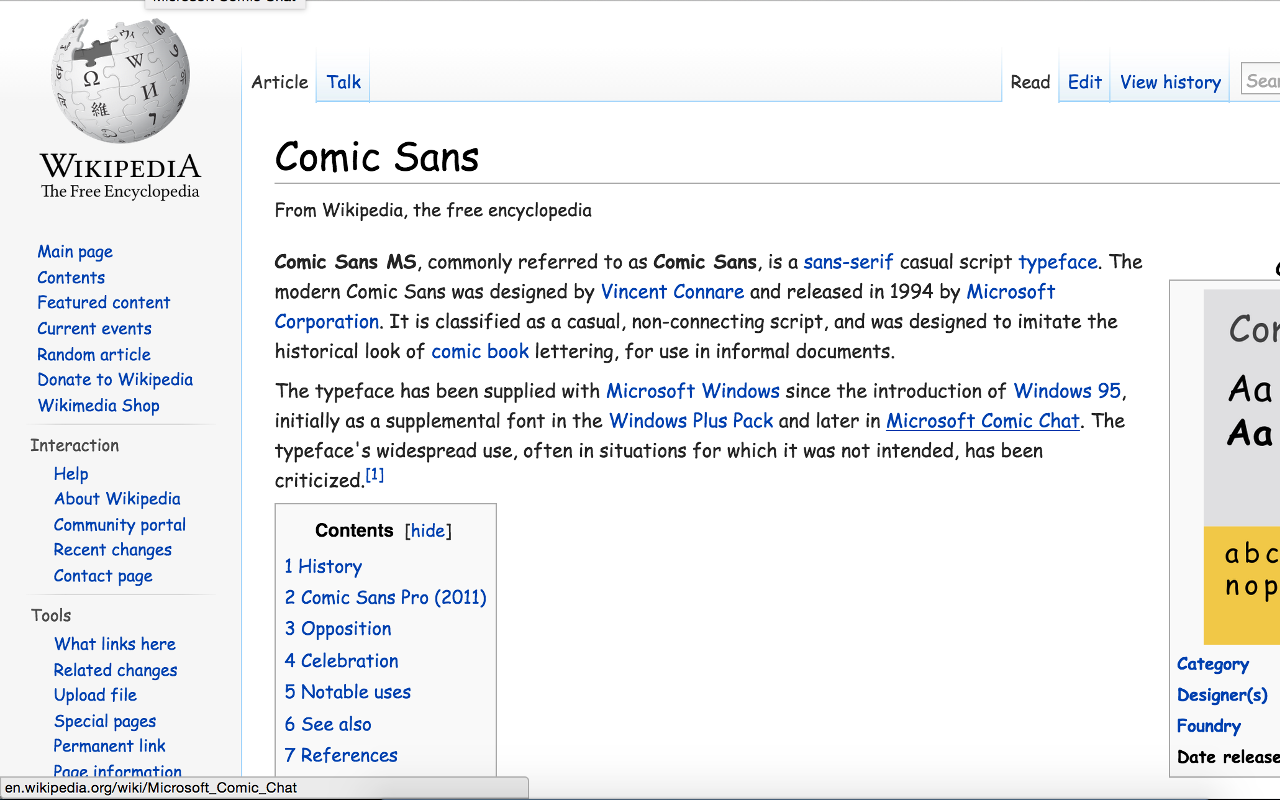Open the Community portal link
The width and height of the screenshot is (1280, 800).
tap(120, 525)
